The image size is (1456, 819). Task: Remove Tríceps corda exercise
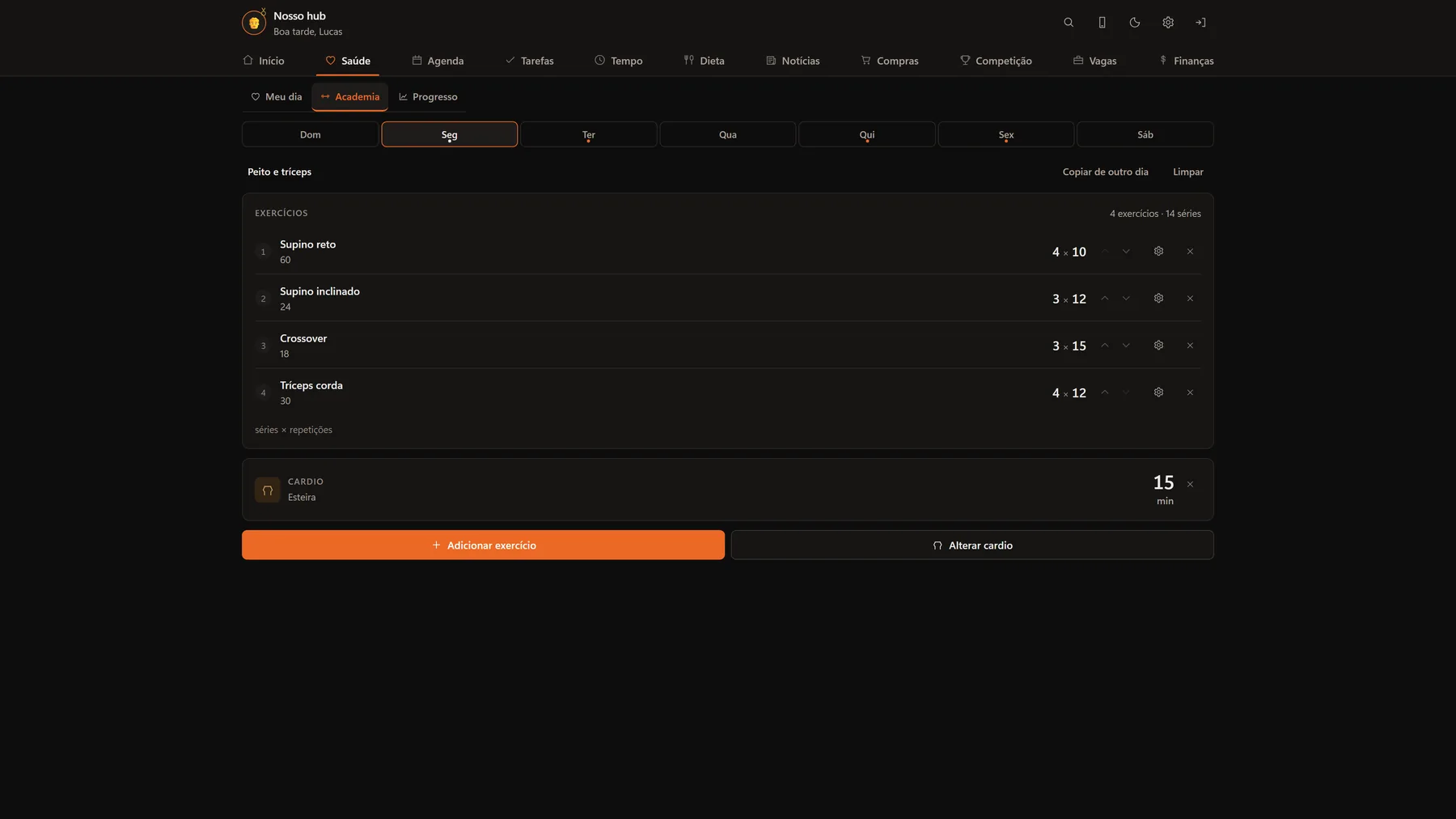tap(1190, 393)
